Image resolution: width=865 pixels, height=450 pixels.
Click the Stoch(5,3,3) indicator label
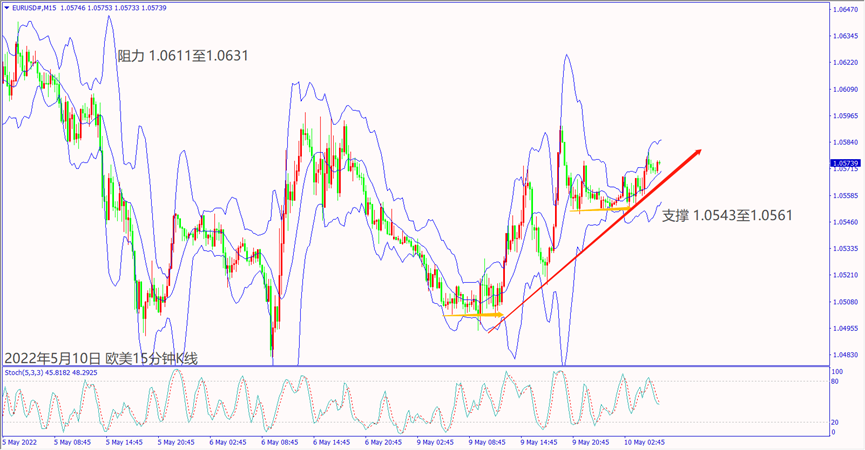[22, 372]
